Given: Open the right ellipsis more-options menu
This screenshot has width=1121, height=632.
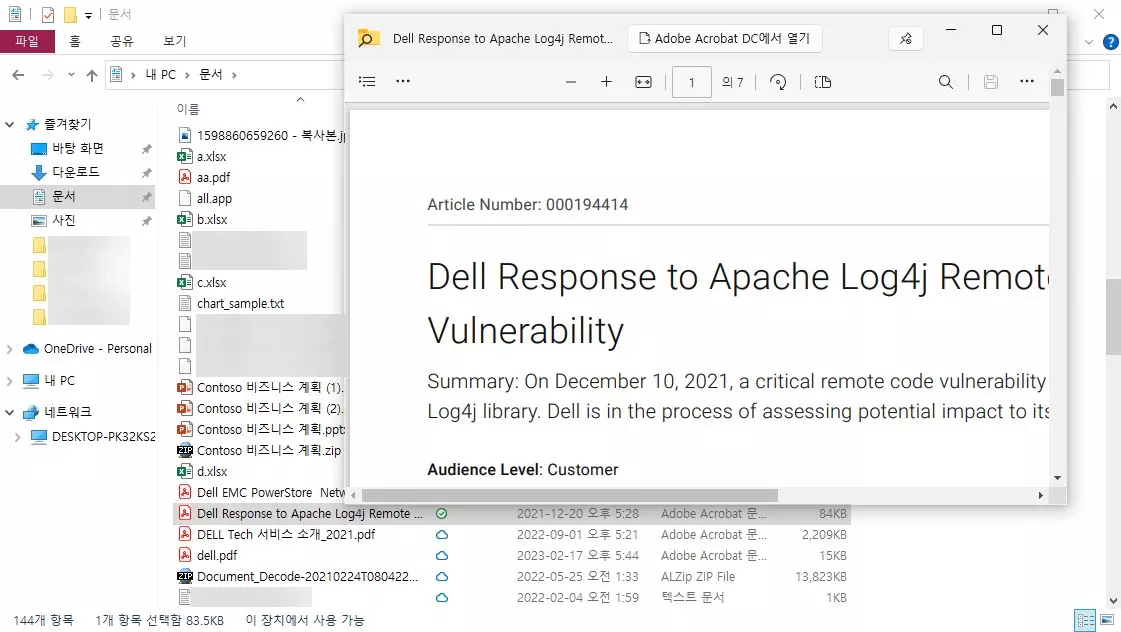Looking at the screenshot, I should (x=1027, y=82).
